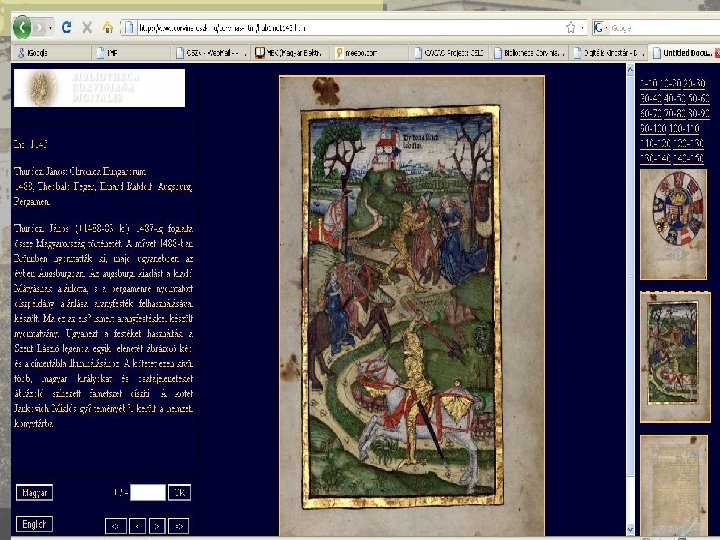The image size is (720, 540).
Task: Go to previous page with < button
Action: click(x=137, y=526)
